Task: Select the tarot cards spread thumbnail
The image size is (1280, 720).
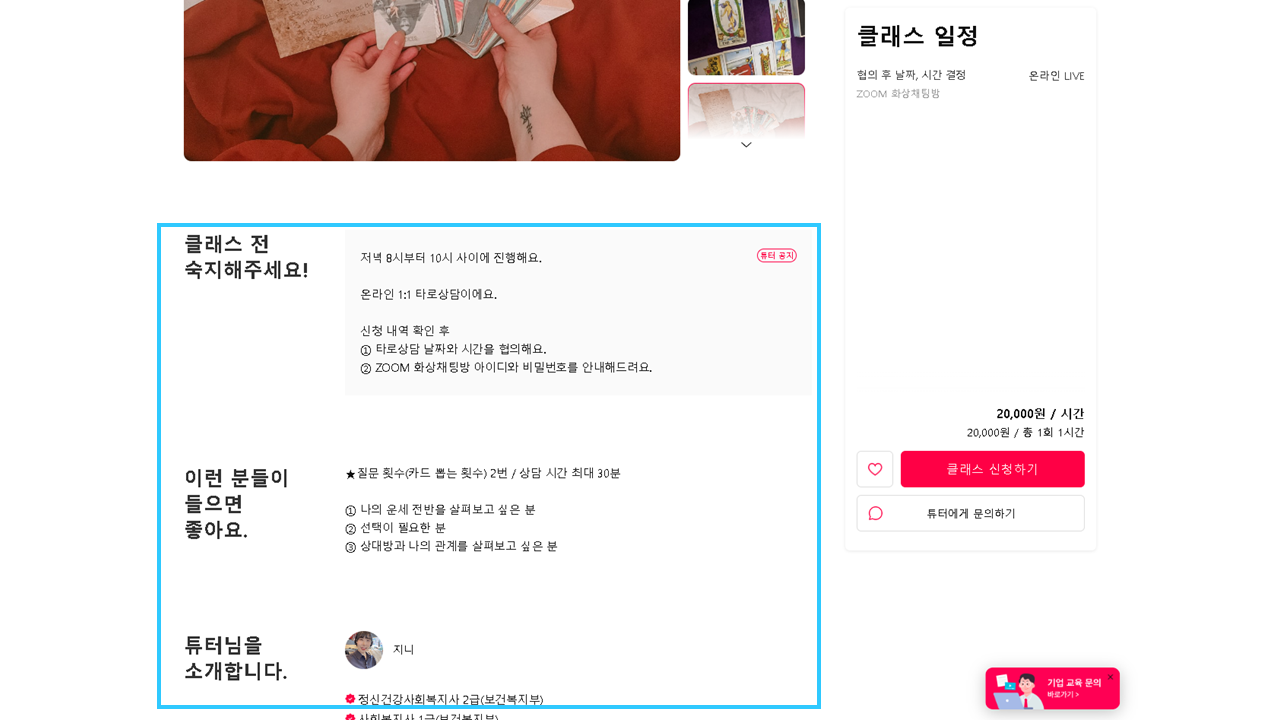Action: coord(746,37)
